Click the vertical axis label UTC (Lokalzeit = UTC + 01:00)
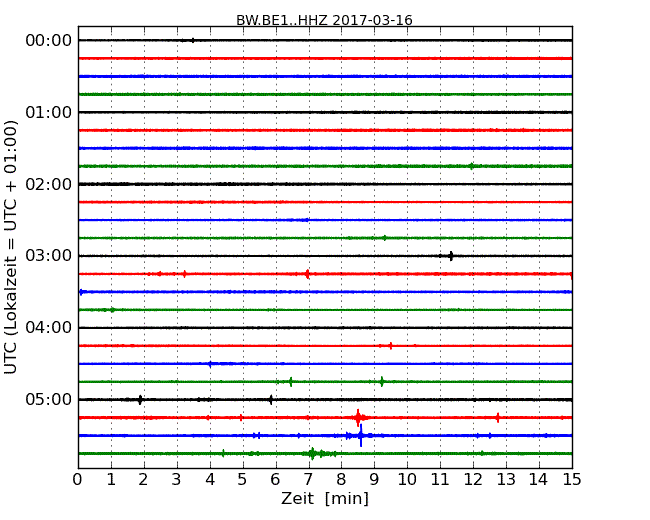Image resolution: width=650 pixels, height=520 pixels. click(x=11, y=247)
